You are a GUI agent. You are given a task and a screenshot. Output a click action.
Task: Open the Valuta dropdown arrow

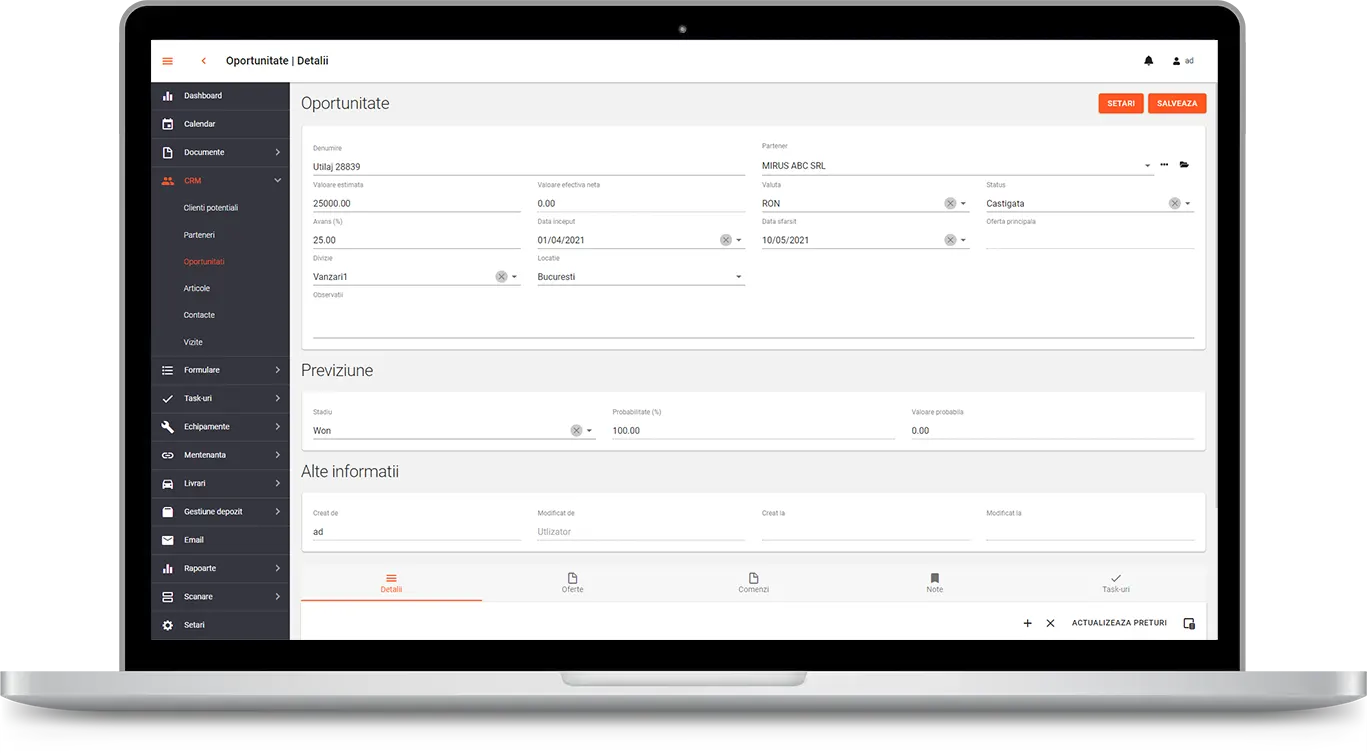pyautogui.click(x=963, y=203)
